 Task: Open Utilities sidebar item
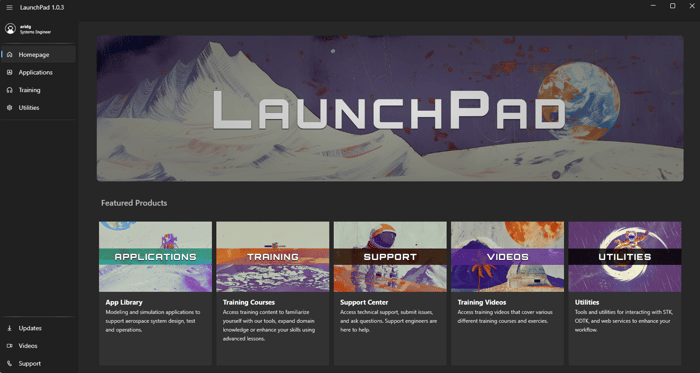38,108
